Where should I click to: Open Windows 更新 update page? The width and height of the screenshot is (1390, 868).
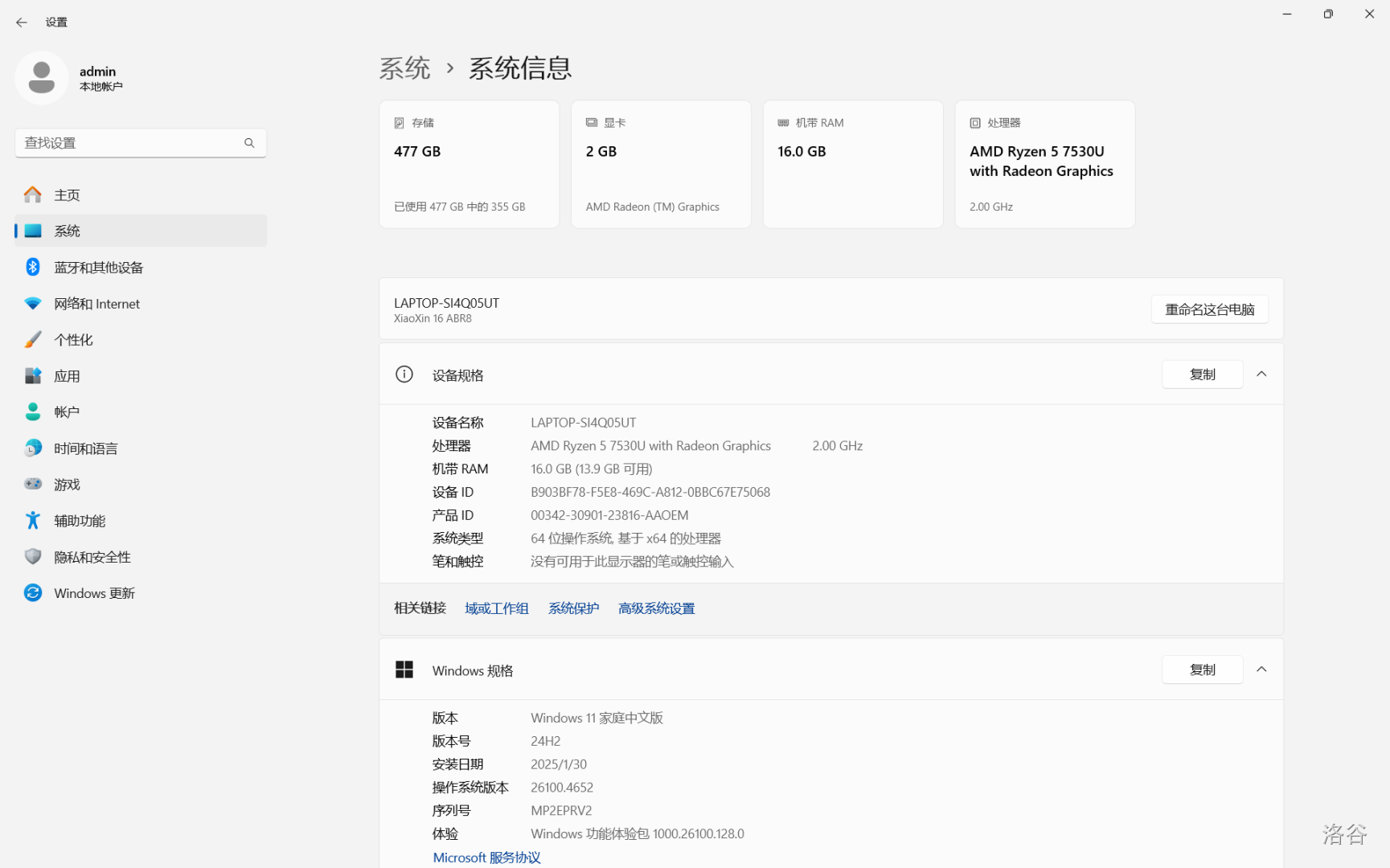click(x=94, y=593)
